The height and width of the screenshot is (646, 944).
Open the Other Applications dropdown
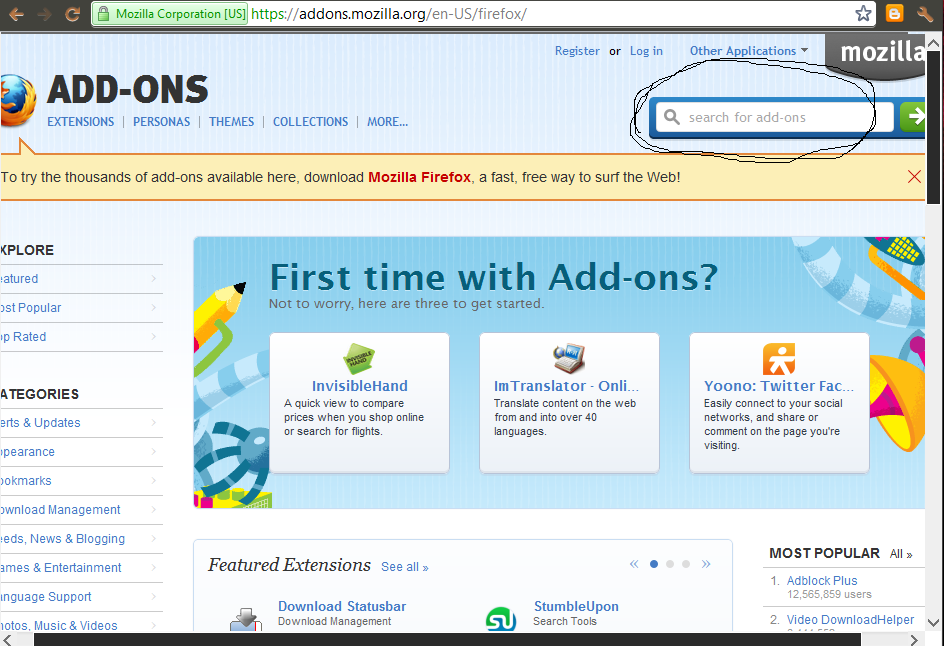(x=749, y=51)
